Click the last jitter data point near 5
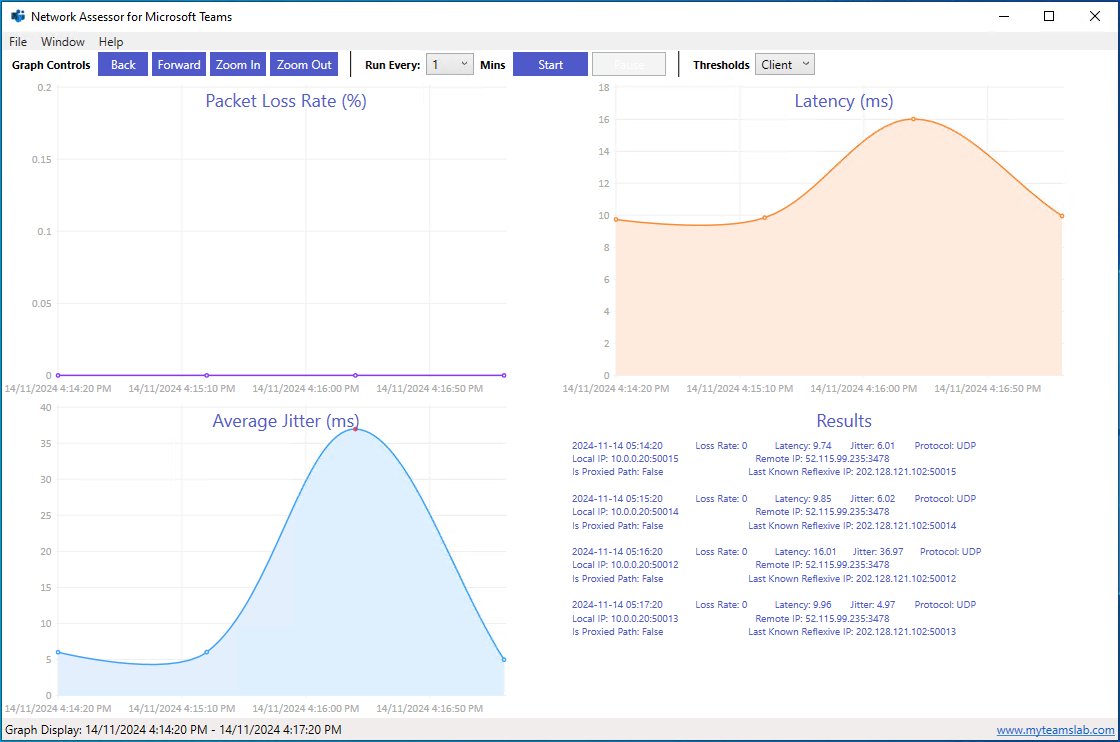 pyautogui.click(x=504, y=659)
